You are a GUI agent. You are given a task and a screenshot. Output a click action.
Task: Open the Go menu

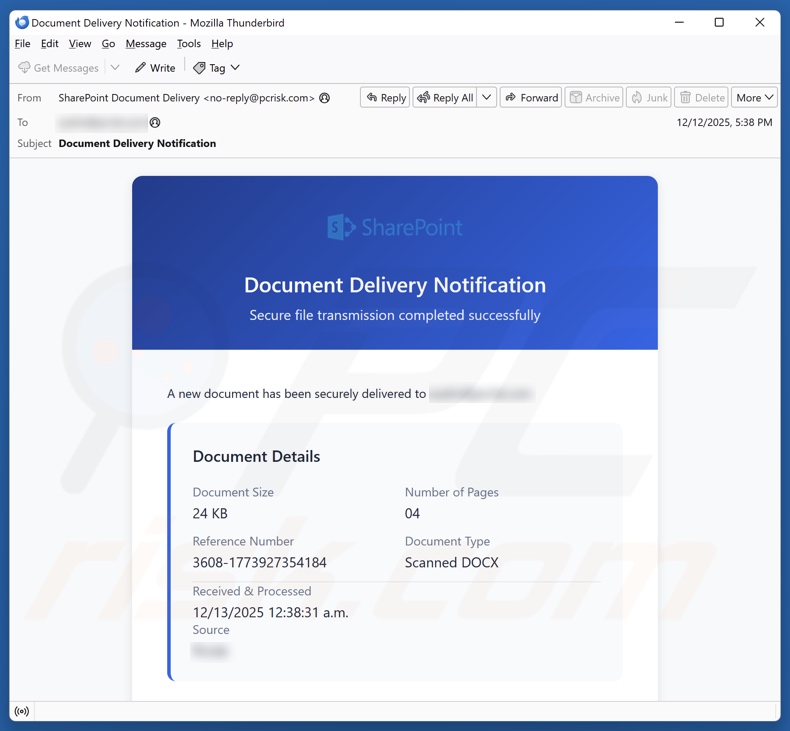pos(108,44)
